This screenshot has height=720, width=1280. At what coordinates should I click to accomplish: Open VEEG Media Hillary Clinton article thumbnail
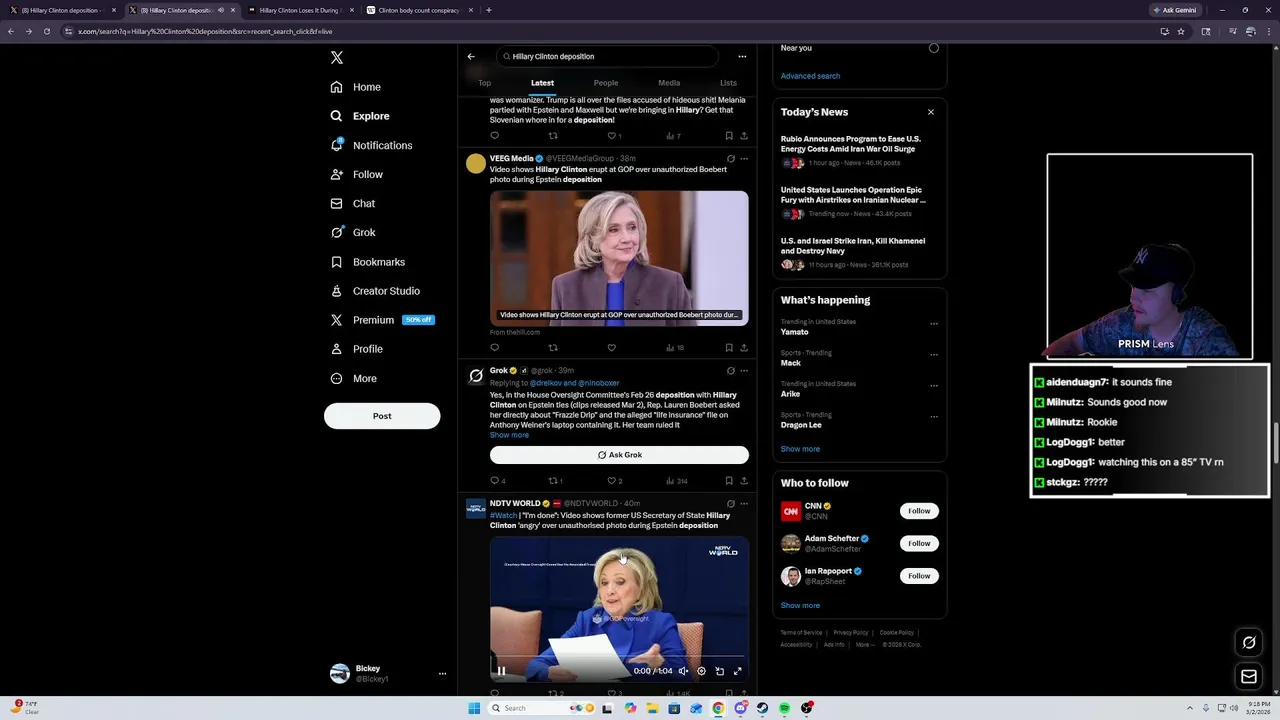click(619, 258)
